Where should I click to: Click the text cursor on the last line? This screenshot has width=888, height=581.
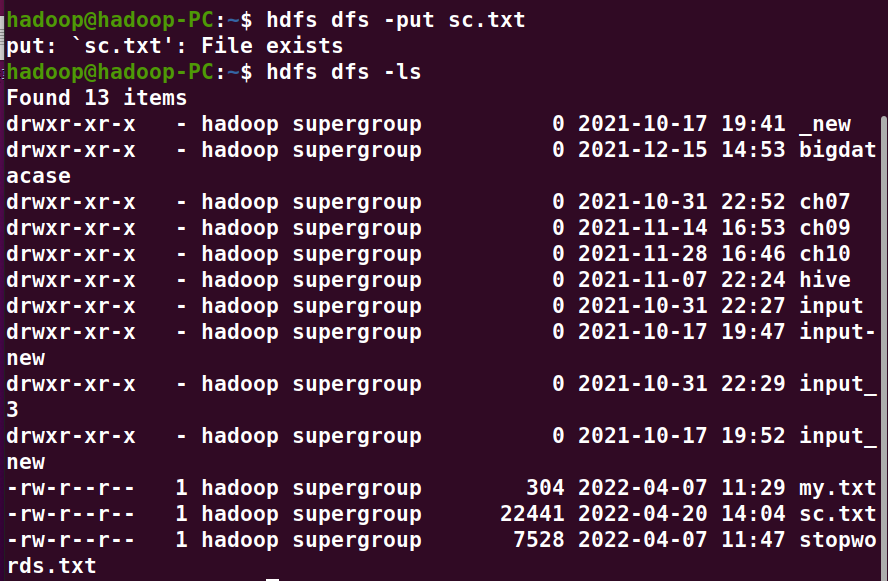coord(273,578)
